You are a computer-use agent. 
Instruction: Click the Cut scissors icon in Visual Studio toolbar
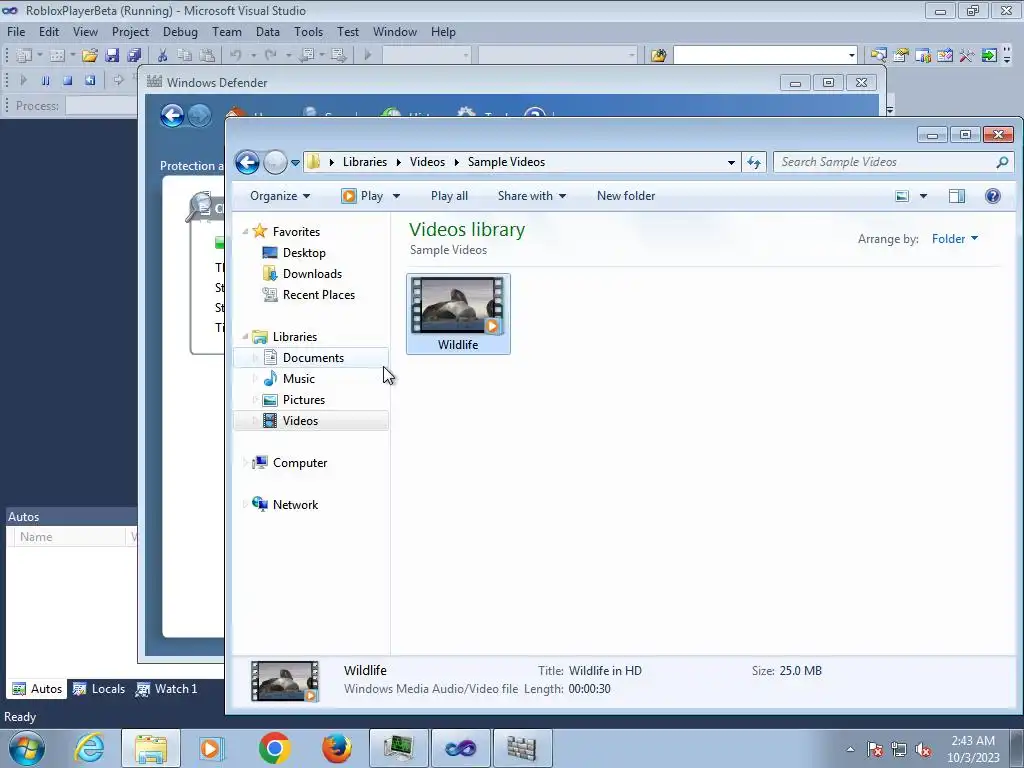click(x=162, y=56)
